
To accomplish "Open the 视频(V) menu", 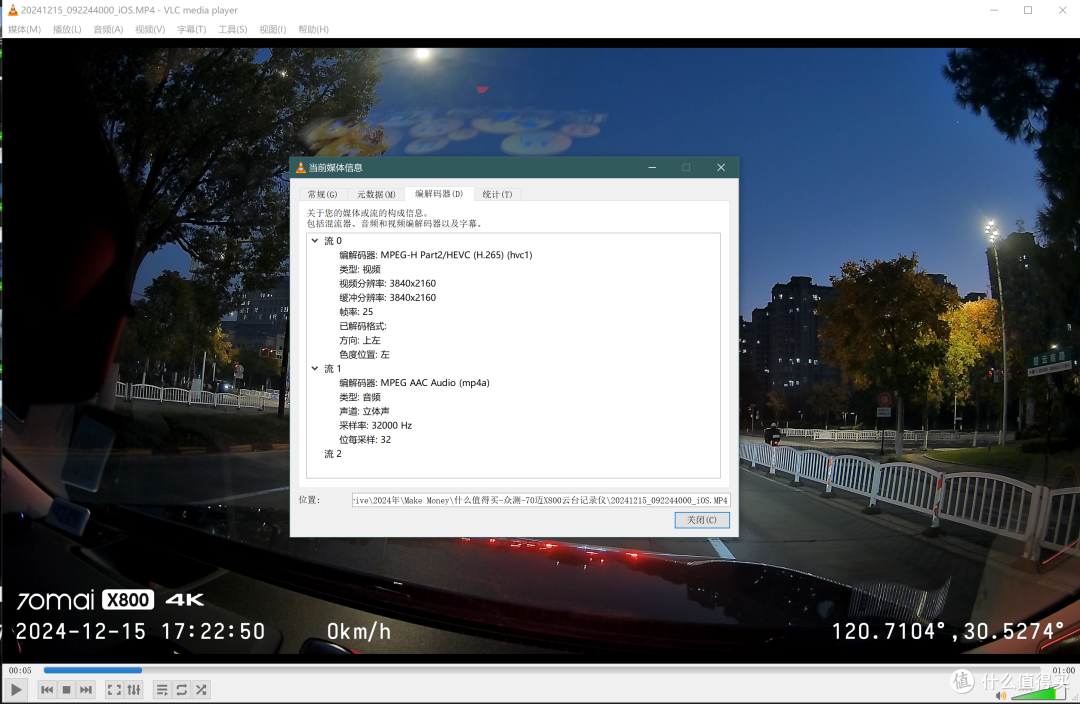I will click(x=150, y=29).
